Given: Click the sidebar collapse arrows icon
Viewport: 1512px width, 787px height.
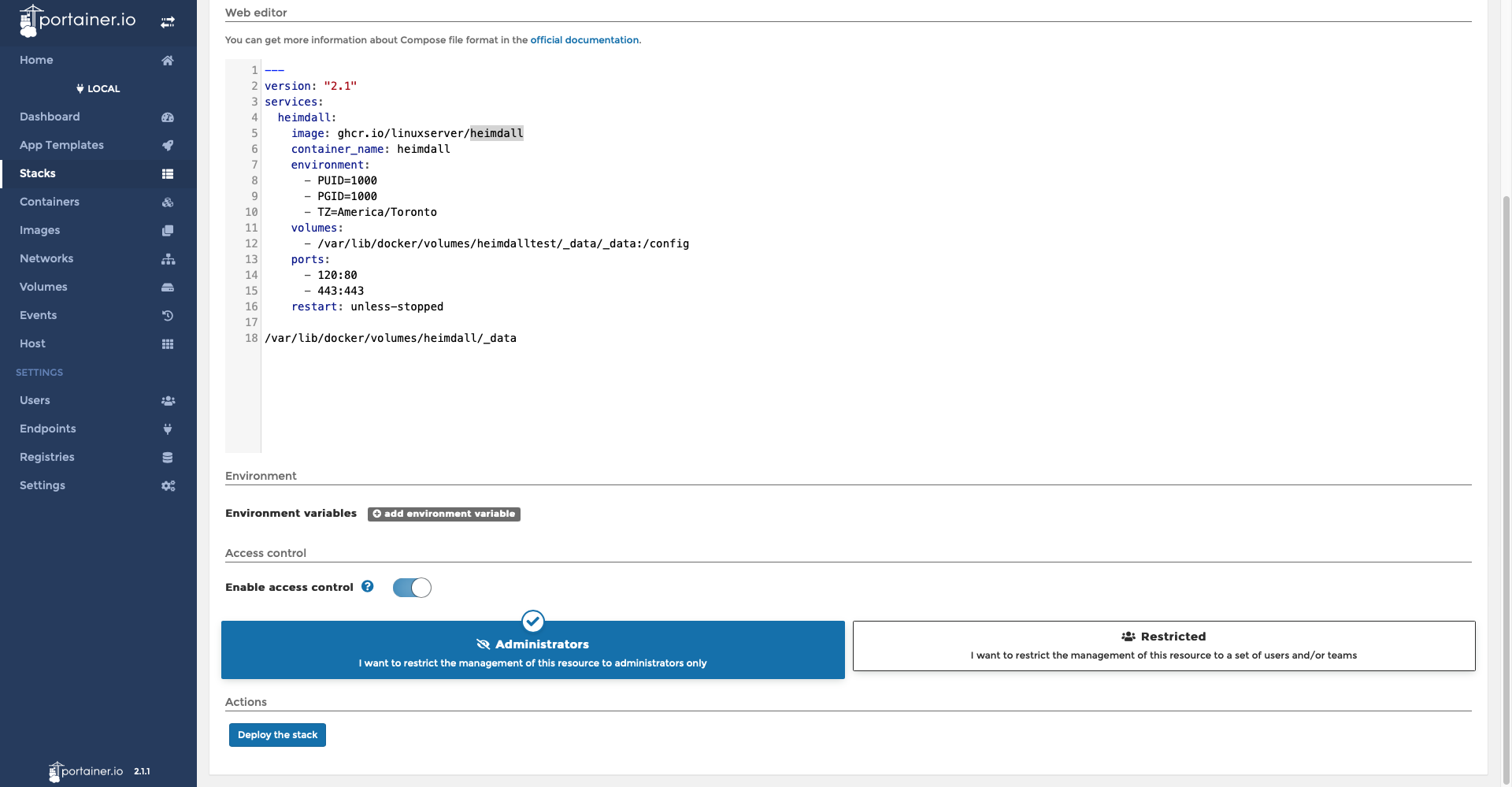Looking at the screenshot, I should (x=168, y=22).
